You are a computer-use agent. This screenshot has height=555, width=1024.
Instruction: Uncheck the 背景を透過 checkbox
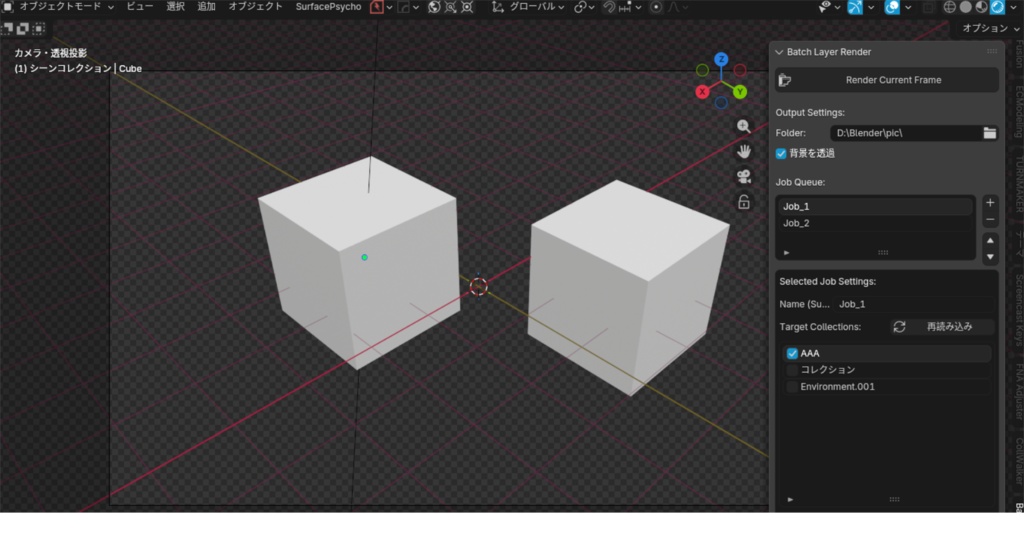[x=781, y=153]
